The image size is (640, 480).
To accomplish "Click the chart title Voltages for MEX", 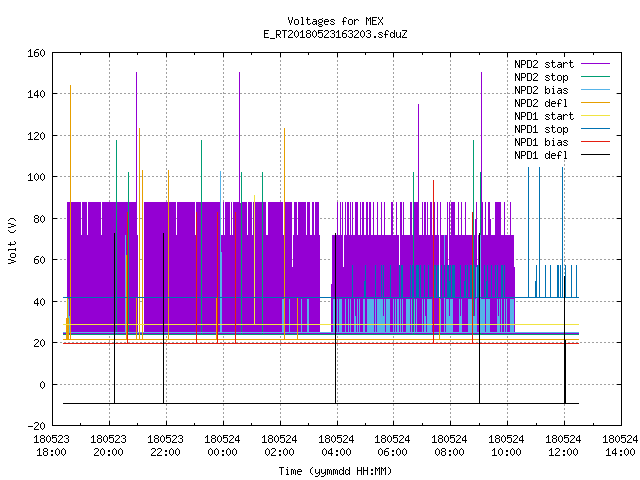I will click(x=335, y=21).
